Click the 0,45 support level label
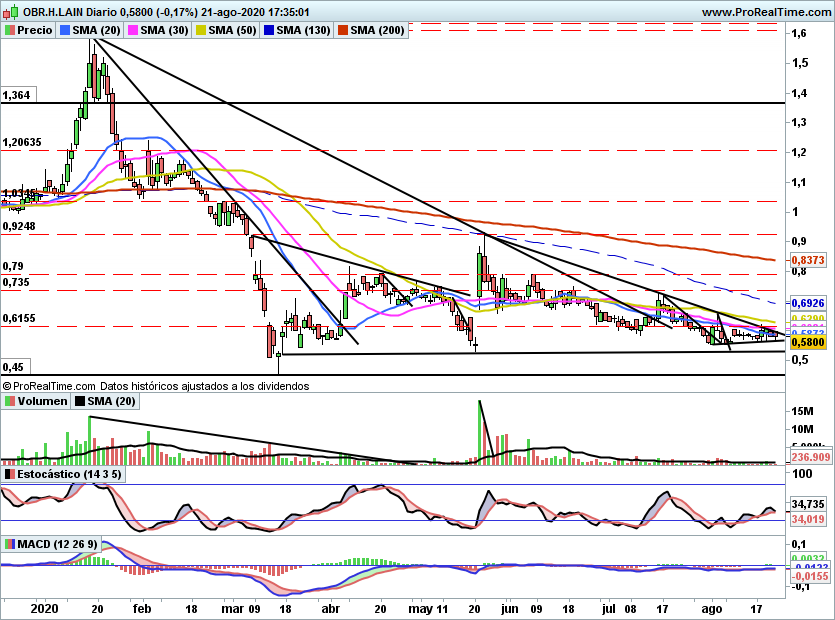Screen dimensions: 835x620 [x=15, y=366]
